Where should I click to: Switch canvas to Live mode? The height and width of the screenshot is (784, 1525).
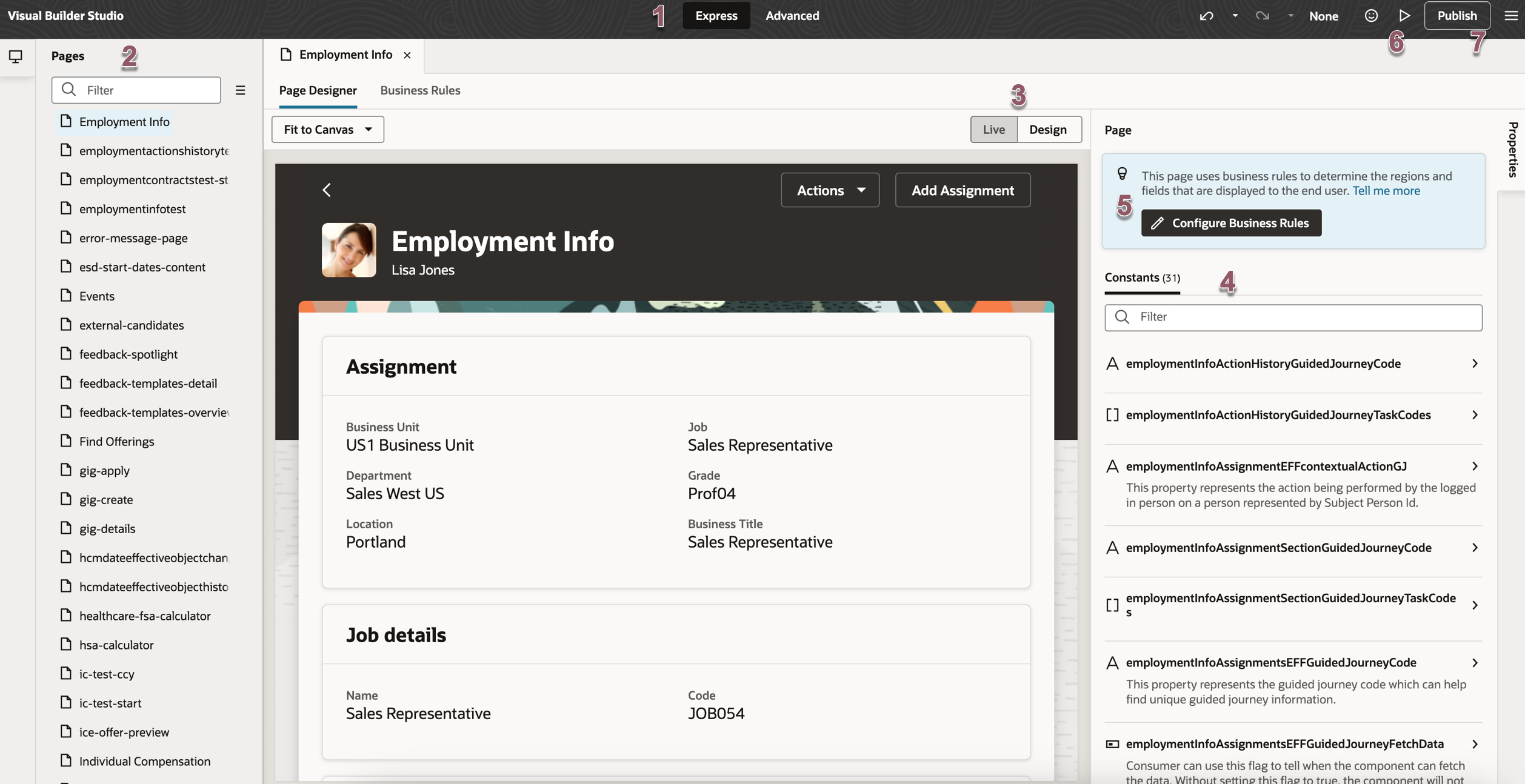pyautogui.click(x=993, y=130)
